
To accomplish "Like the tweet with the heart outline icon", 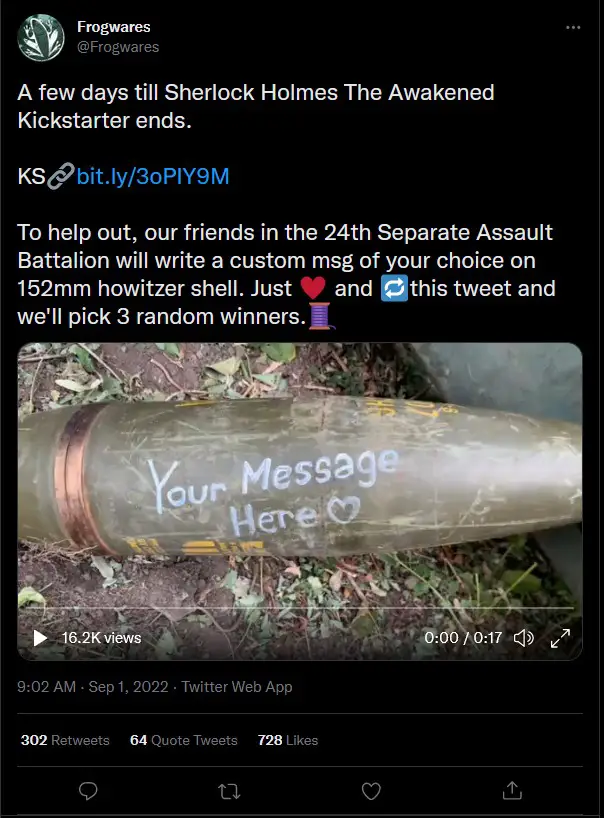I will coord(371,791).
